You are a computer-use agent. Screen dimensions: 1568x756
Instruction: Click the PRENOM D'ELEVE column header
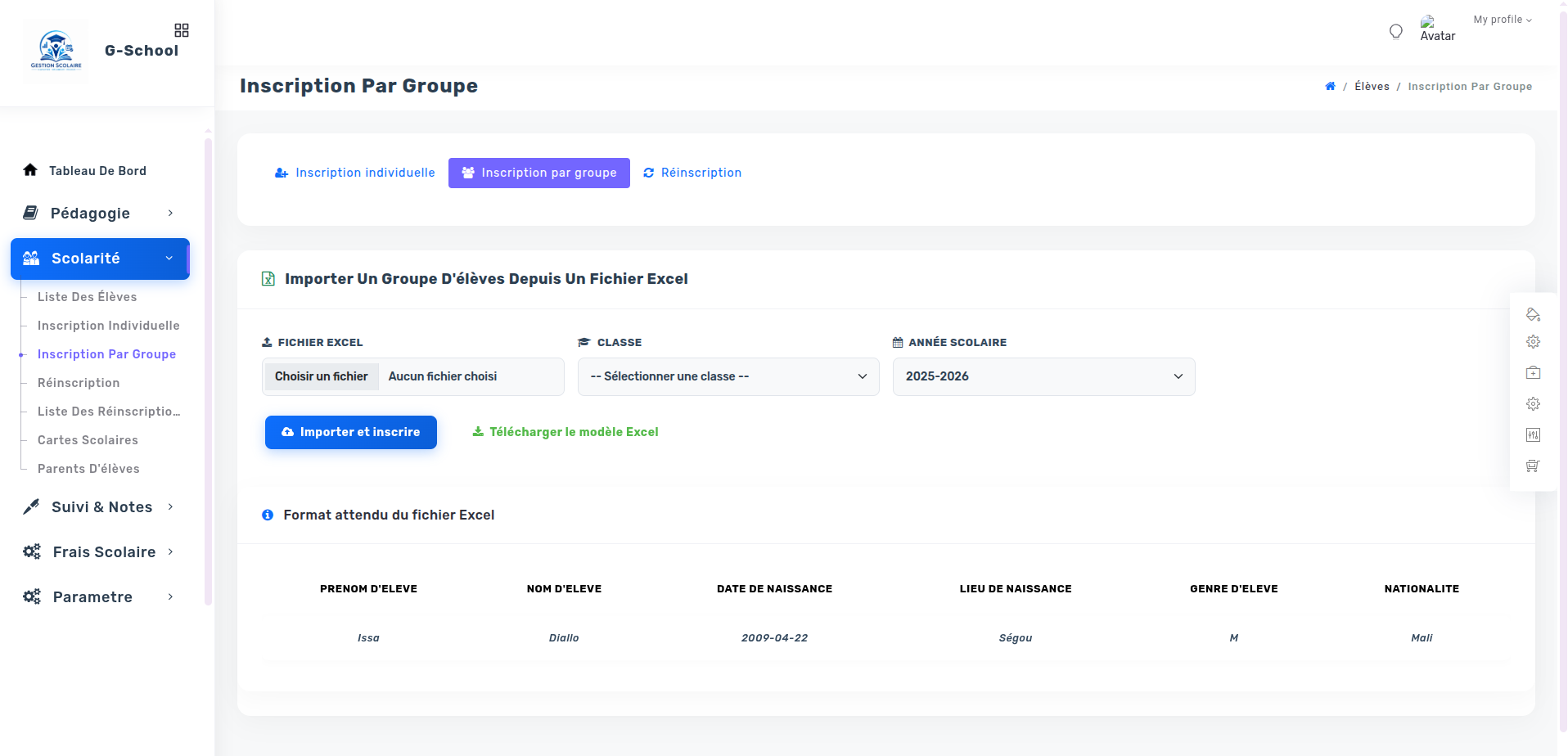click(x=368, y=589)
